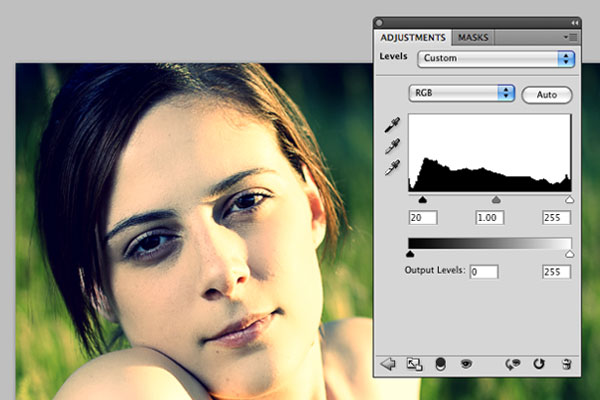Select the white point eyedropper
Image resolution: width=600 pixels, height=400 pixels.
(392, 167)
